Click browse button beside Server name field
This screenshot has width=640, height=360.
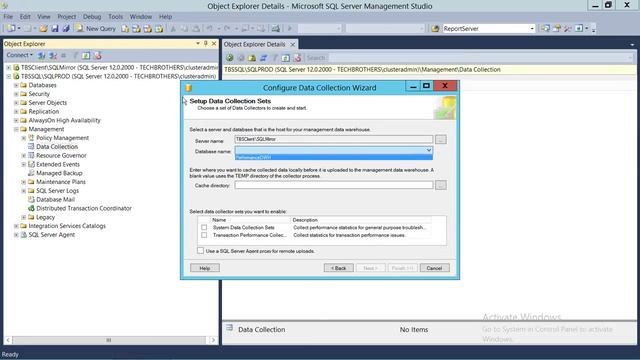pos(440,140)
